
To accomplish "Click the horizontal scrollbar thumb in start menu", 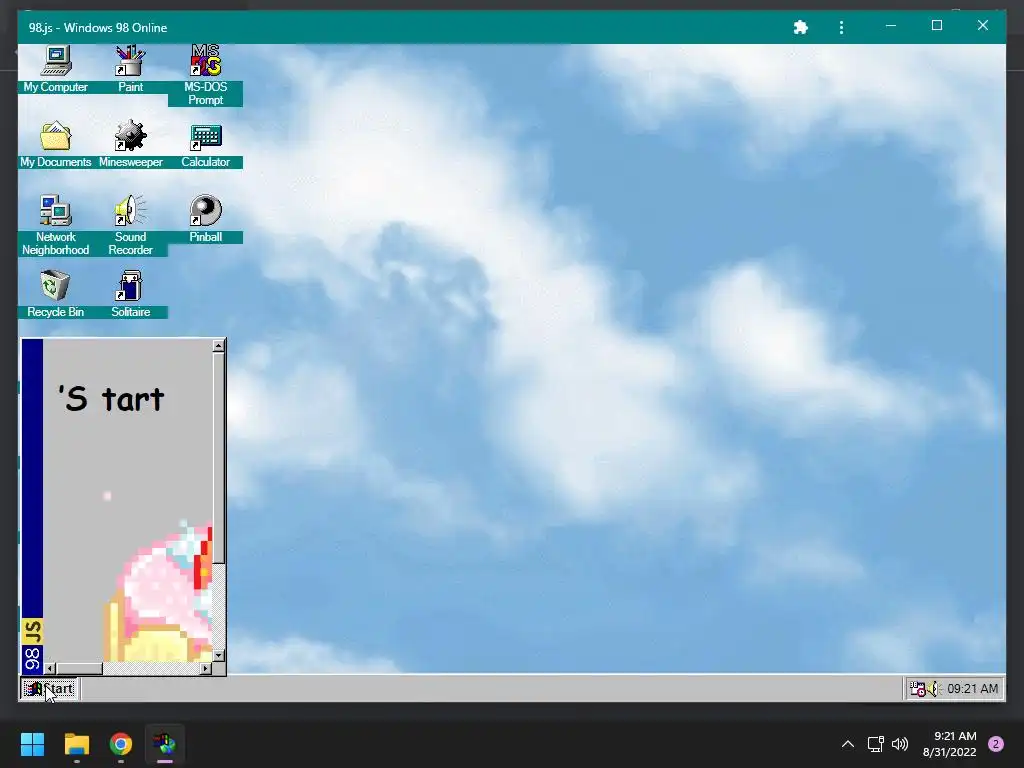I will (x=80, y=668).
